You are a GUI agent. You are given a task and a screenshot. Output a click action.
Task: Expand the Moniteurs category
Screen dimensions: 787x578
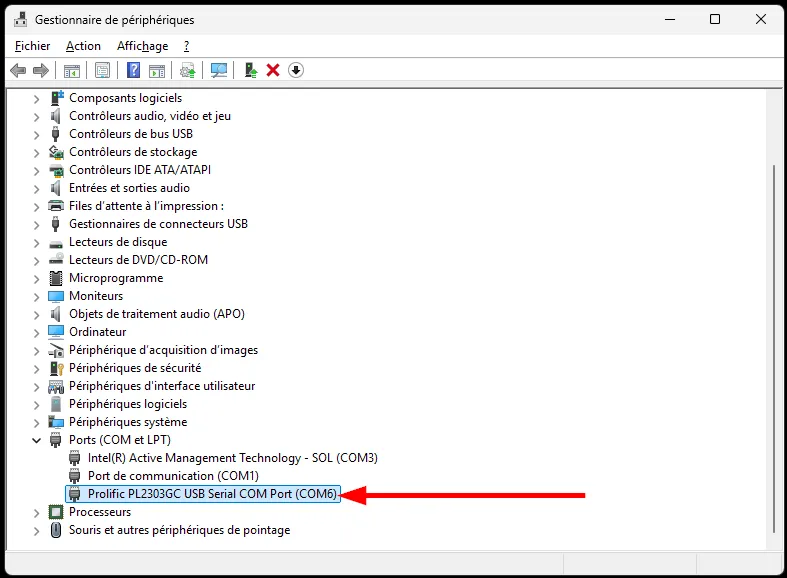point(37,296)
